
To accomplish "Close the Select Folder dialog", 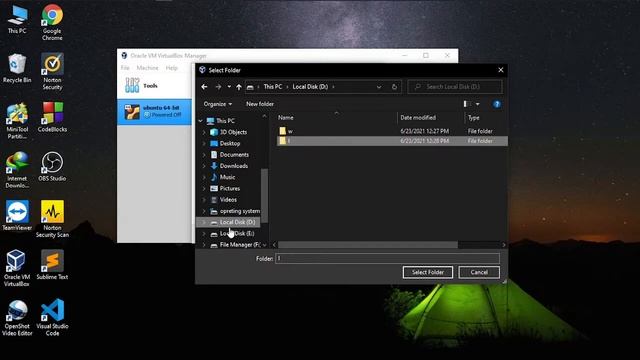I will tap(501, 70).
